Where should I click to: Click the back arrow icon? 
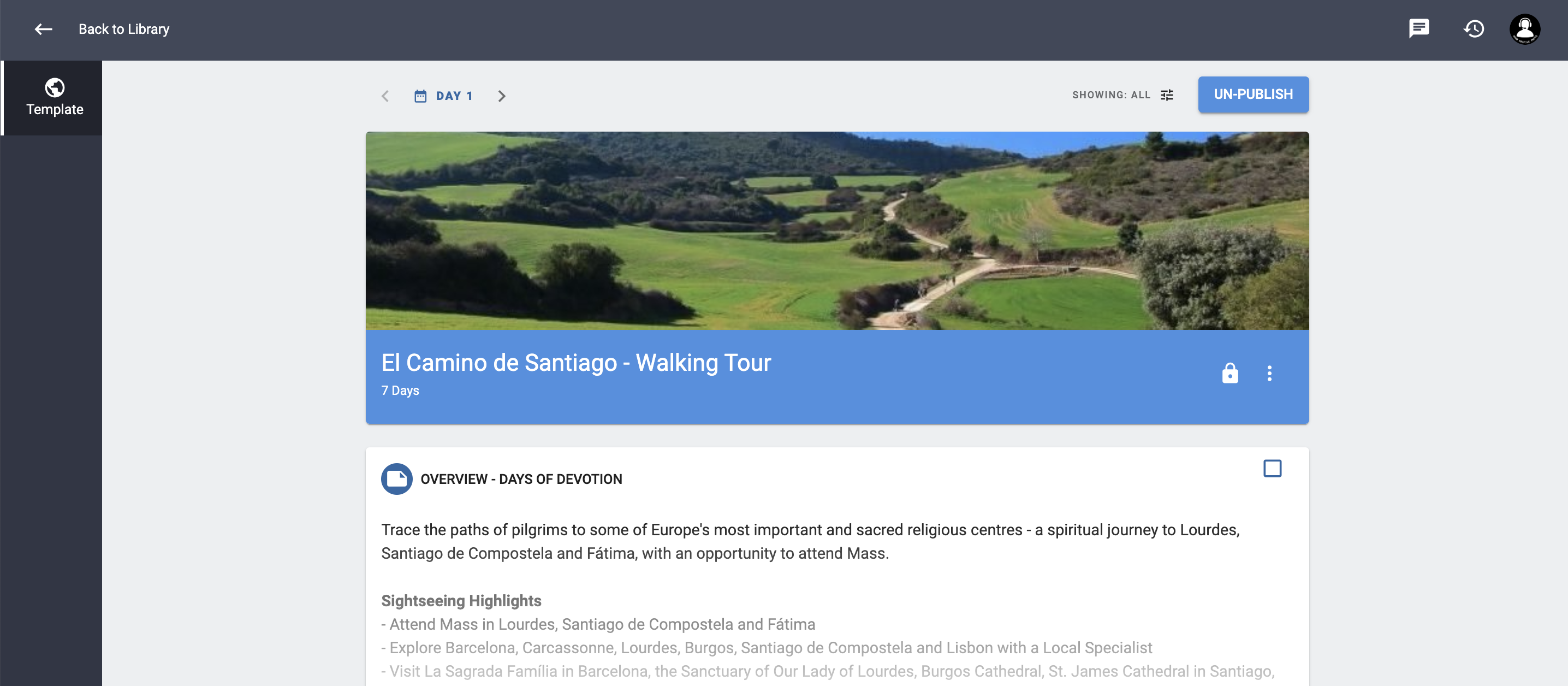(x=43, y=29)
